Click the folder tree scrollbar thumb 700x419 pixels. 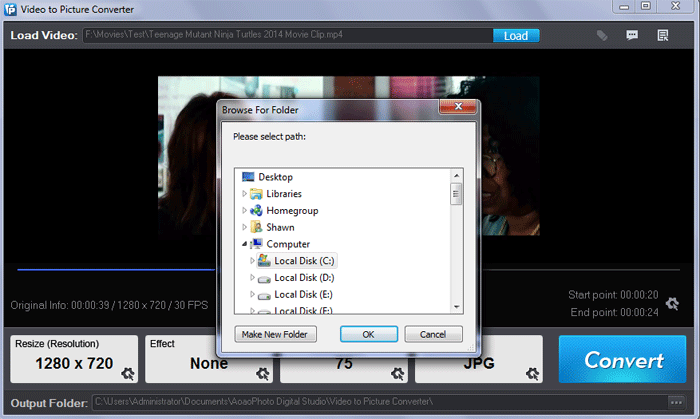coord(456,194)
